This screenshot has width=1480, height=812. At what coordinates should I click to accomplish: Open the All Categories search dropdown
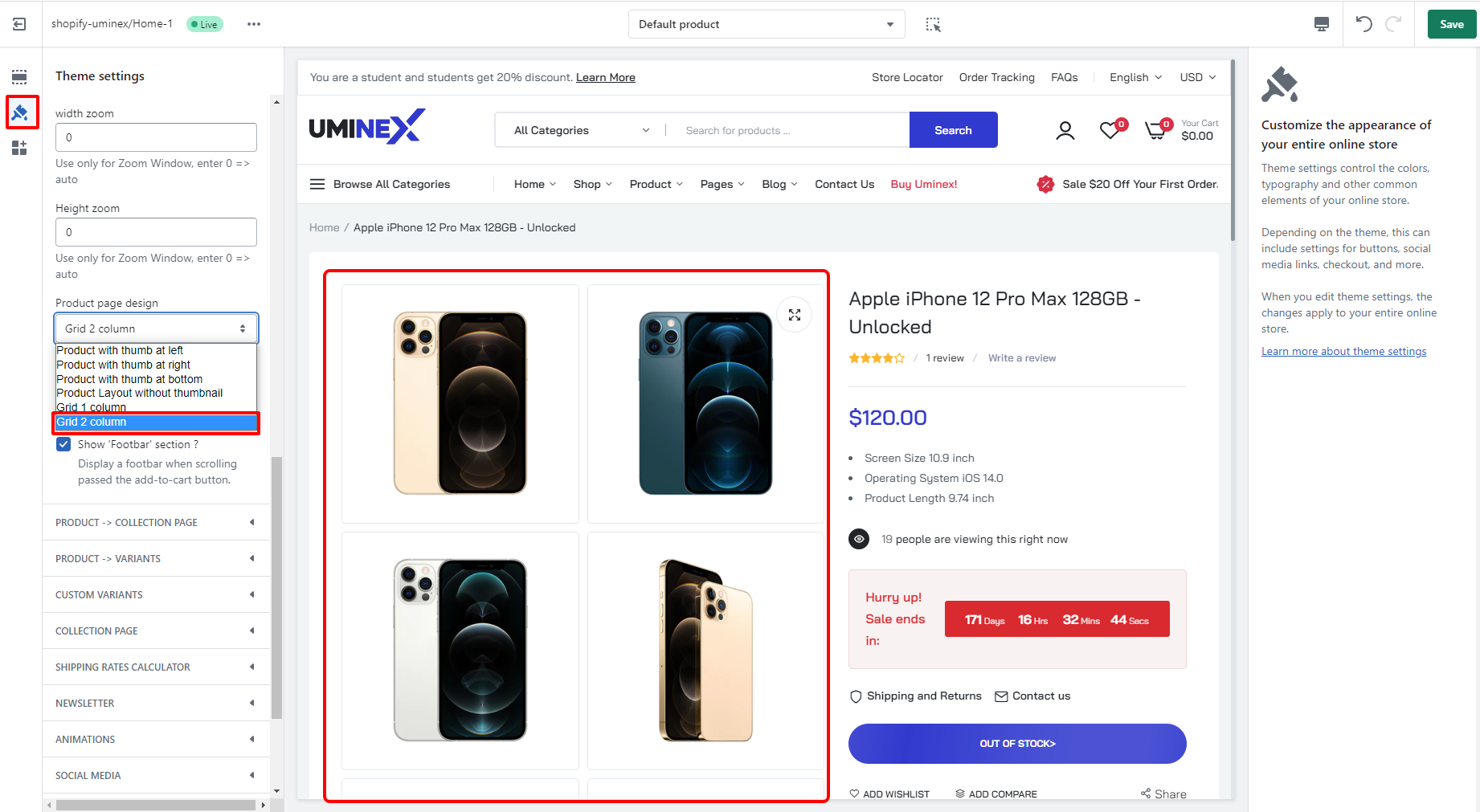(581, 130)
